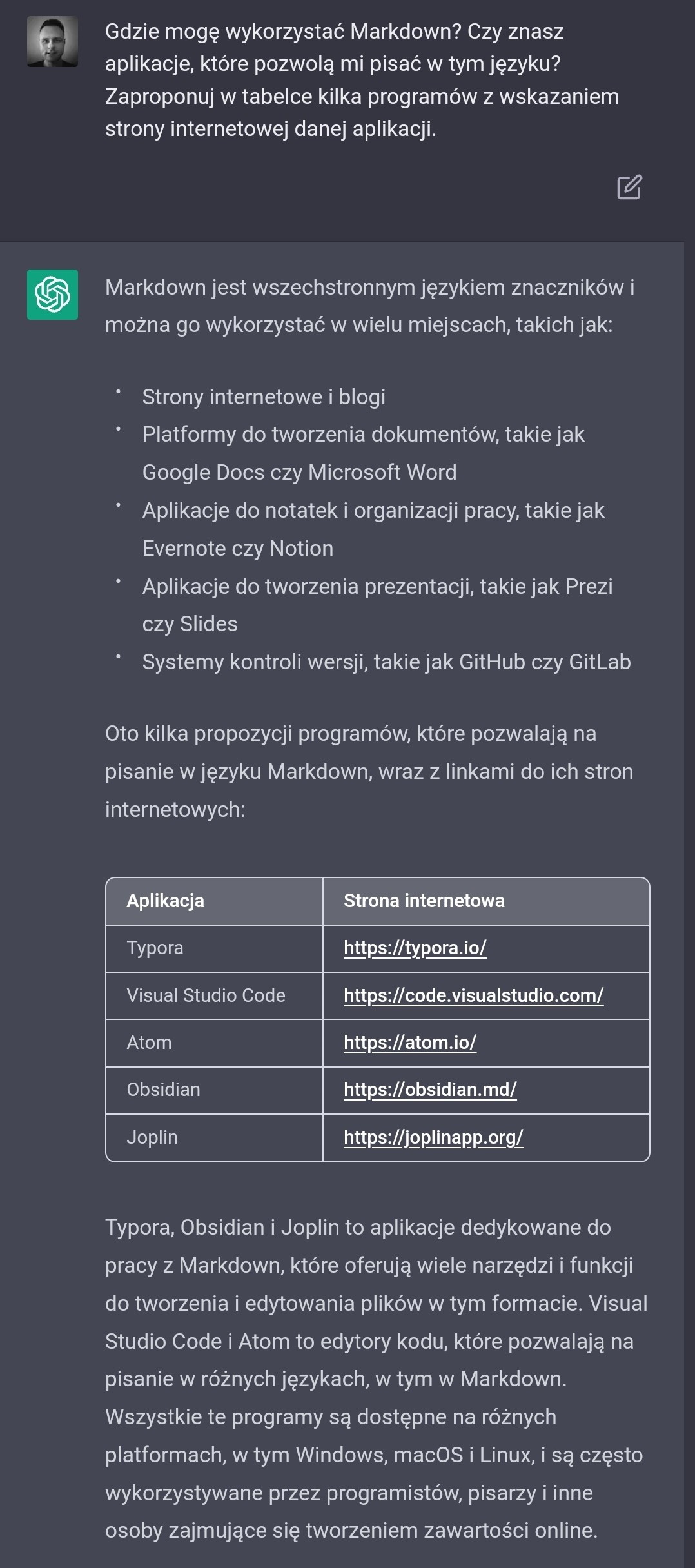
Task: Click the Joplin name cell
Action: [x=152, y=1137]
